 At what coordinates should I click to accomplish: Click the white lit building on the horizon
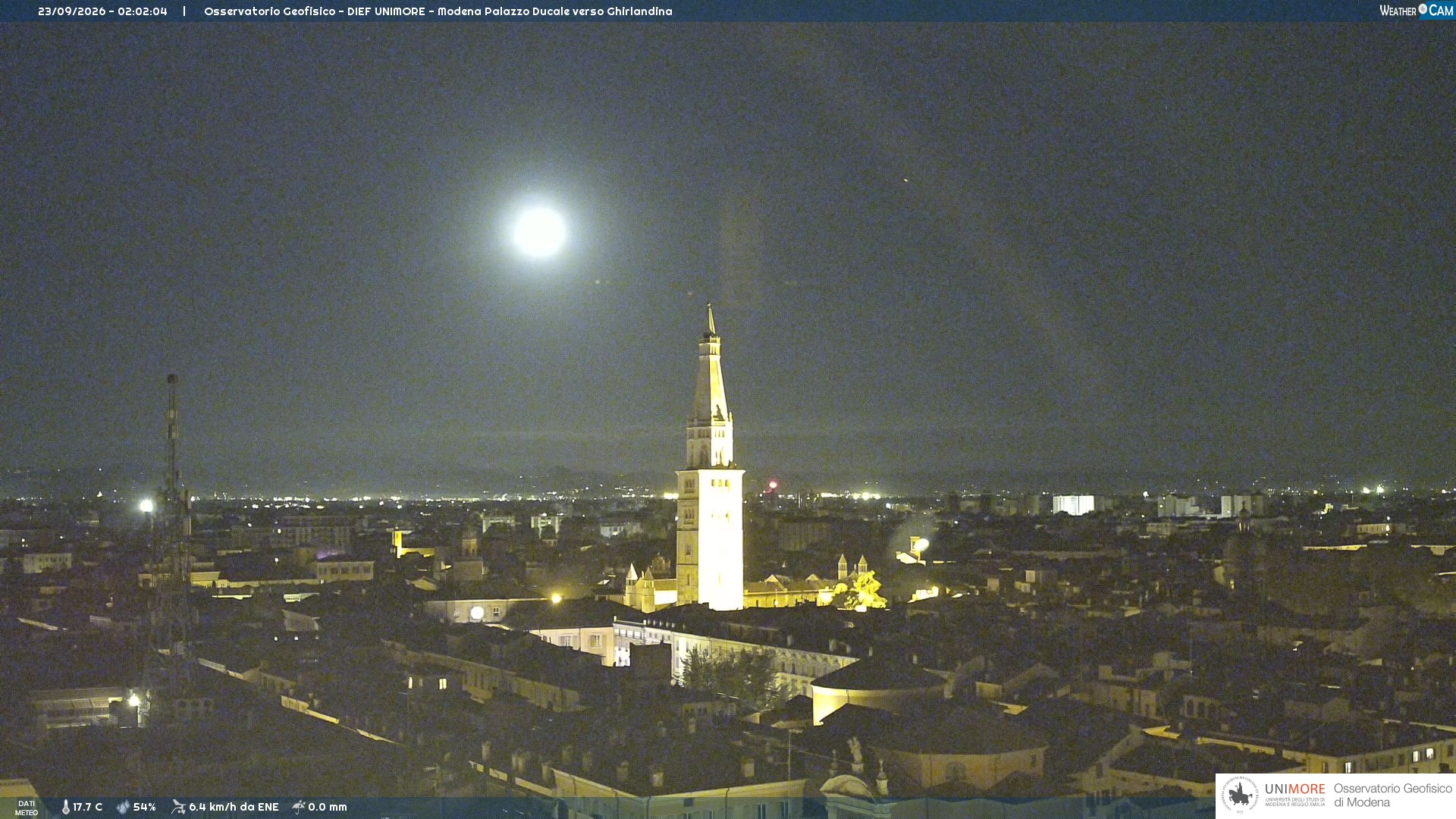click(1073, 504)
